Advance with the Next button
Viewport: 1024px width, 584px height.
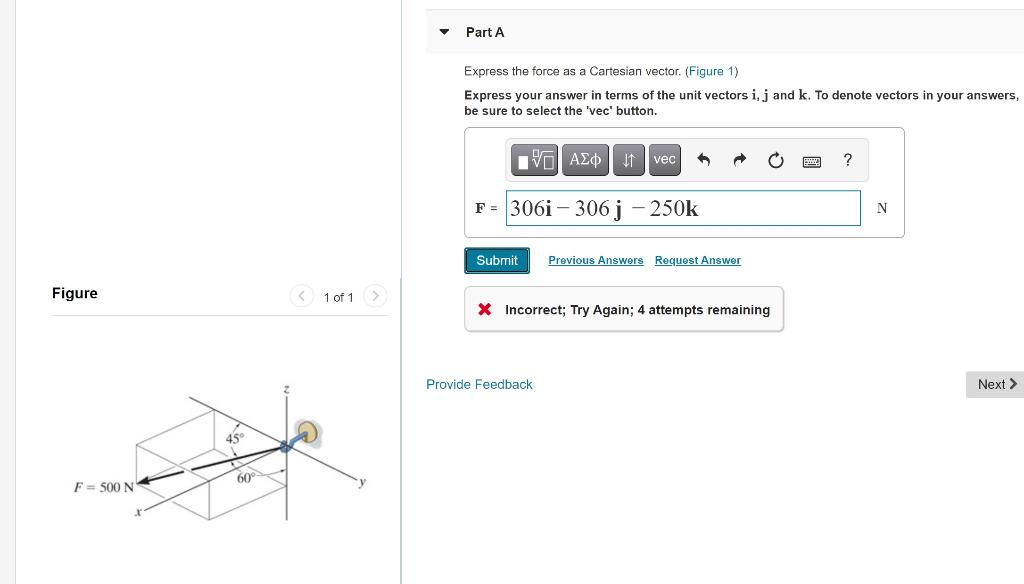click(x=994, y=384)
